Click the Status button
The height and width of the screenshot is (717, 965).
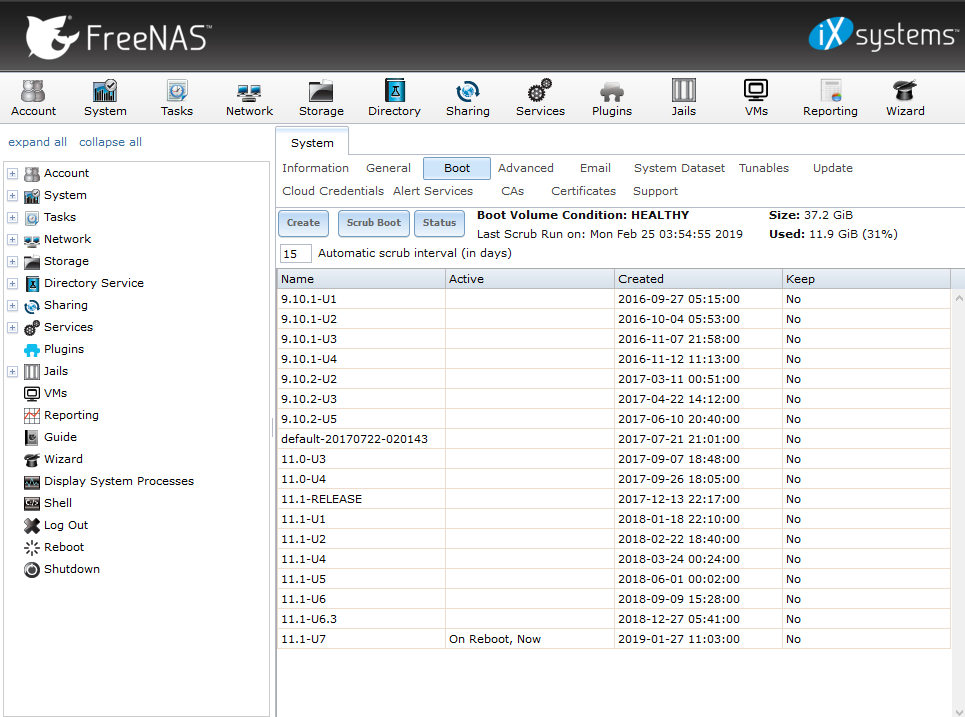[x=439, y=223]
